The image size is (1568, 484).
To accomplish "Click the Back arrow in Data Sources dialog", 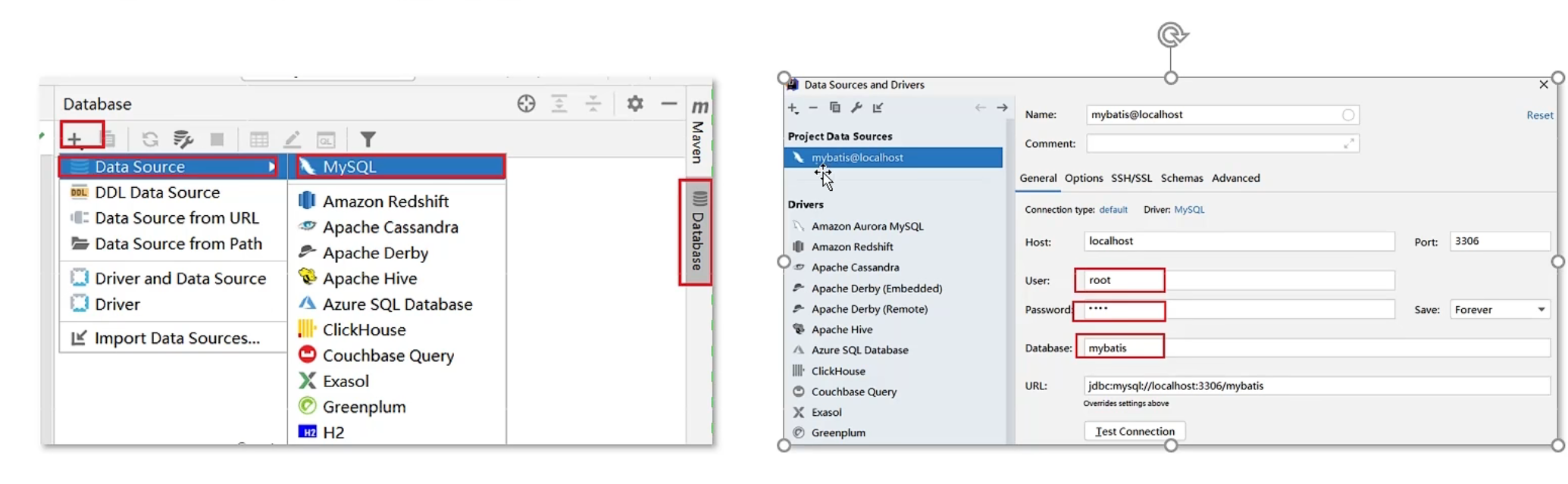I will coord(981,108).
